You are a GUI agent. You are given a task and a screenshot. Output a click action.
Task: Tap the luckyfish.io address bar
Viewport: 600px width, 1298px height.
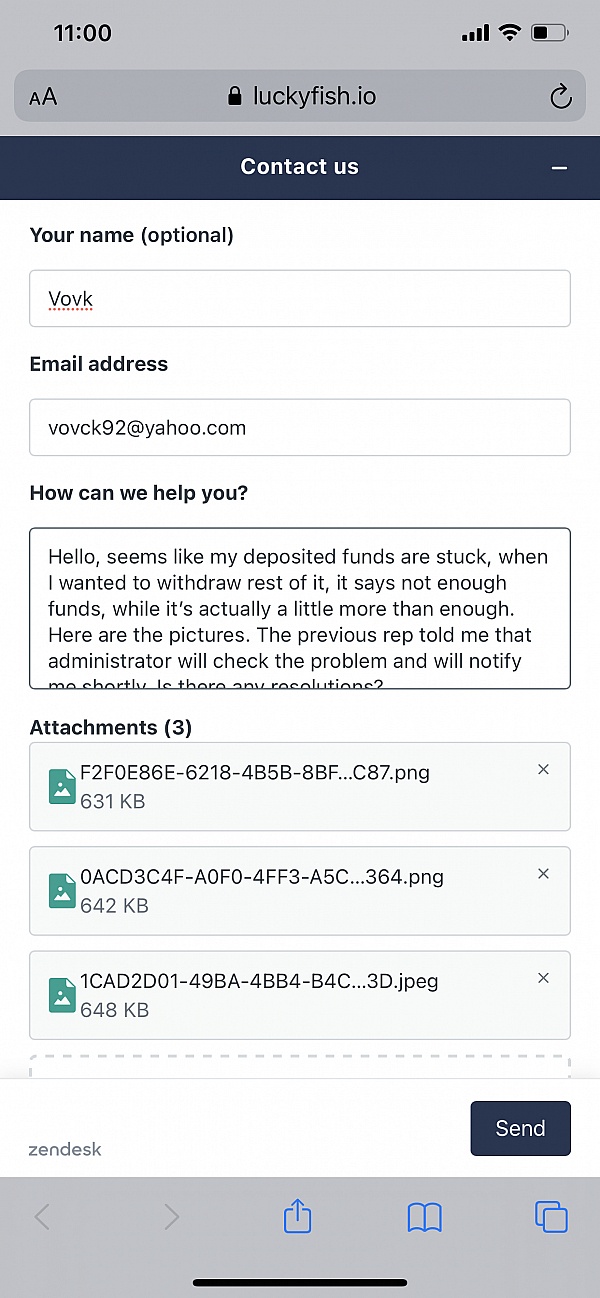pyautogui.click(x=300, y=97)
